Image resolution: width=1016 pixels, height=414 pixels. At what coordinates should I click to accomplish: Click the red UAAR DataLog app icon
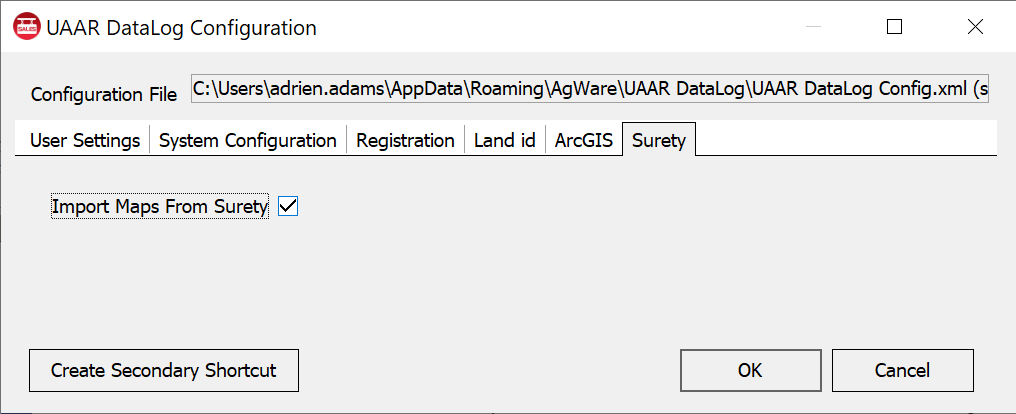click(27, 27)
